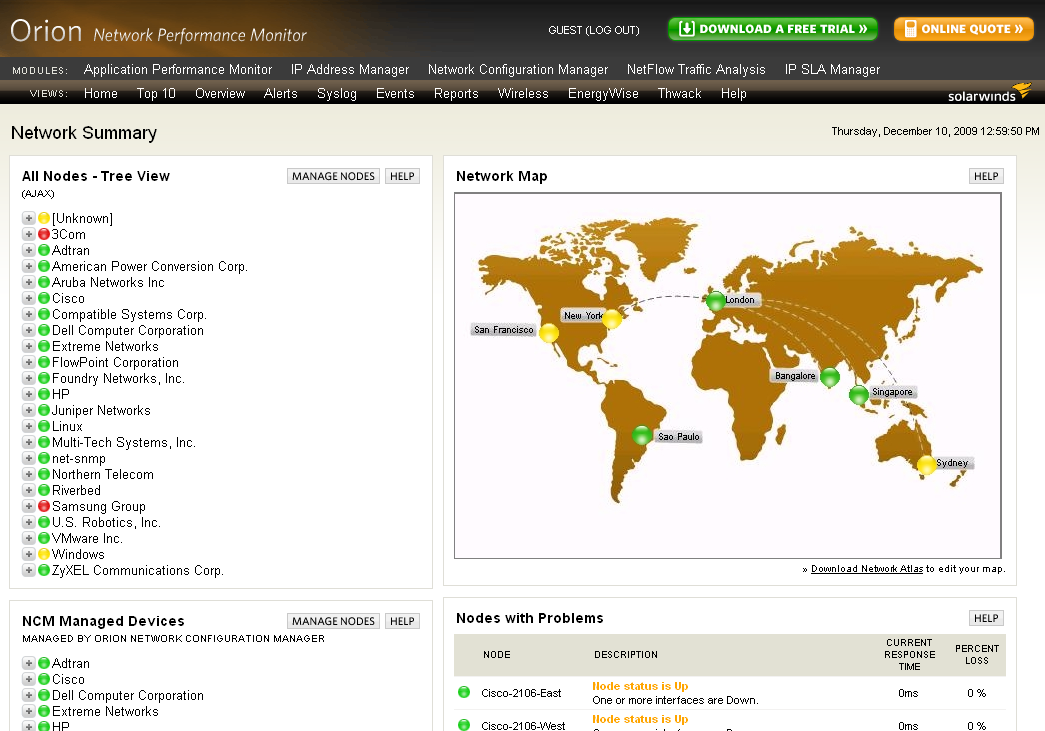The height and width of the screenshot is (731, 1045).
Task: Click the green status icon for Cisco-2106-West
Action: point(465,724)
